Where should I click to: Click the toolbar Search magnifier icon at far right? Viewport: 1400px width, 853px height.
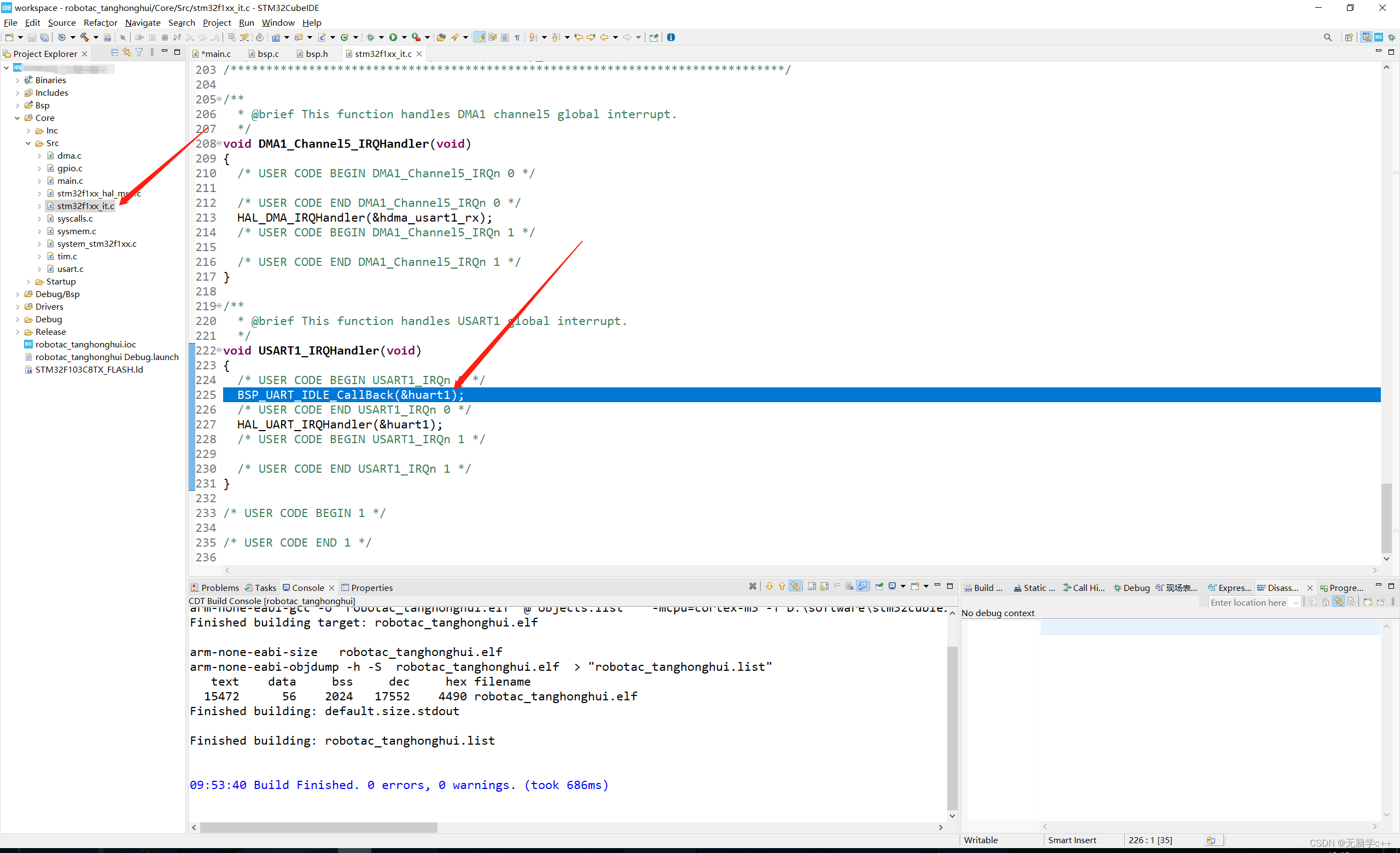click(x=1327, y=38)
